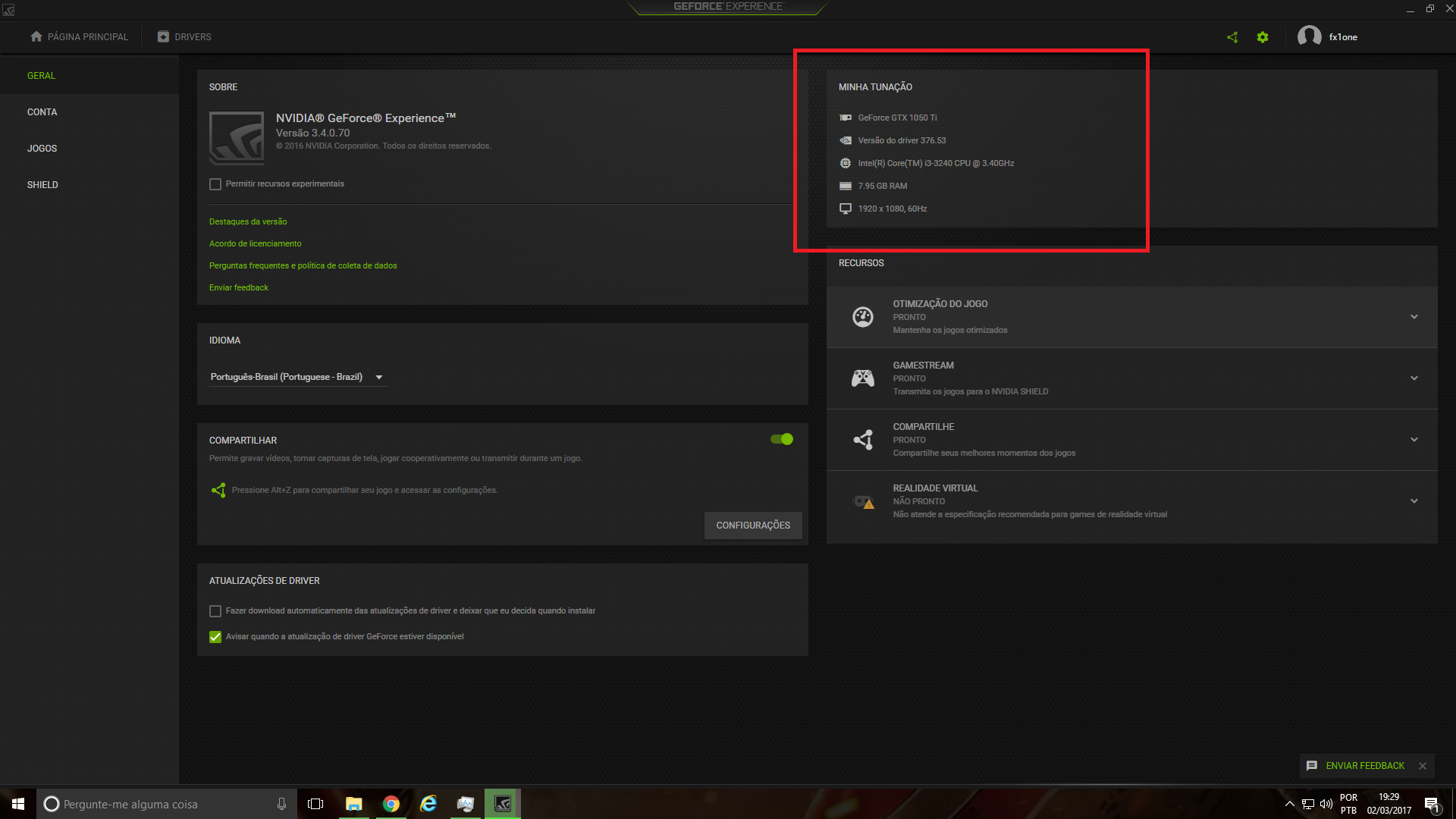
Task: Select Jogos in the sidebar
Action: [89, 149]
